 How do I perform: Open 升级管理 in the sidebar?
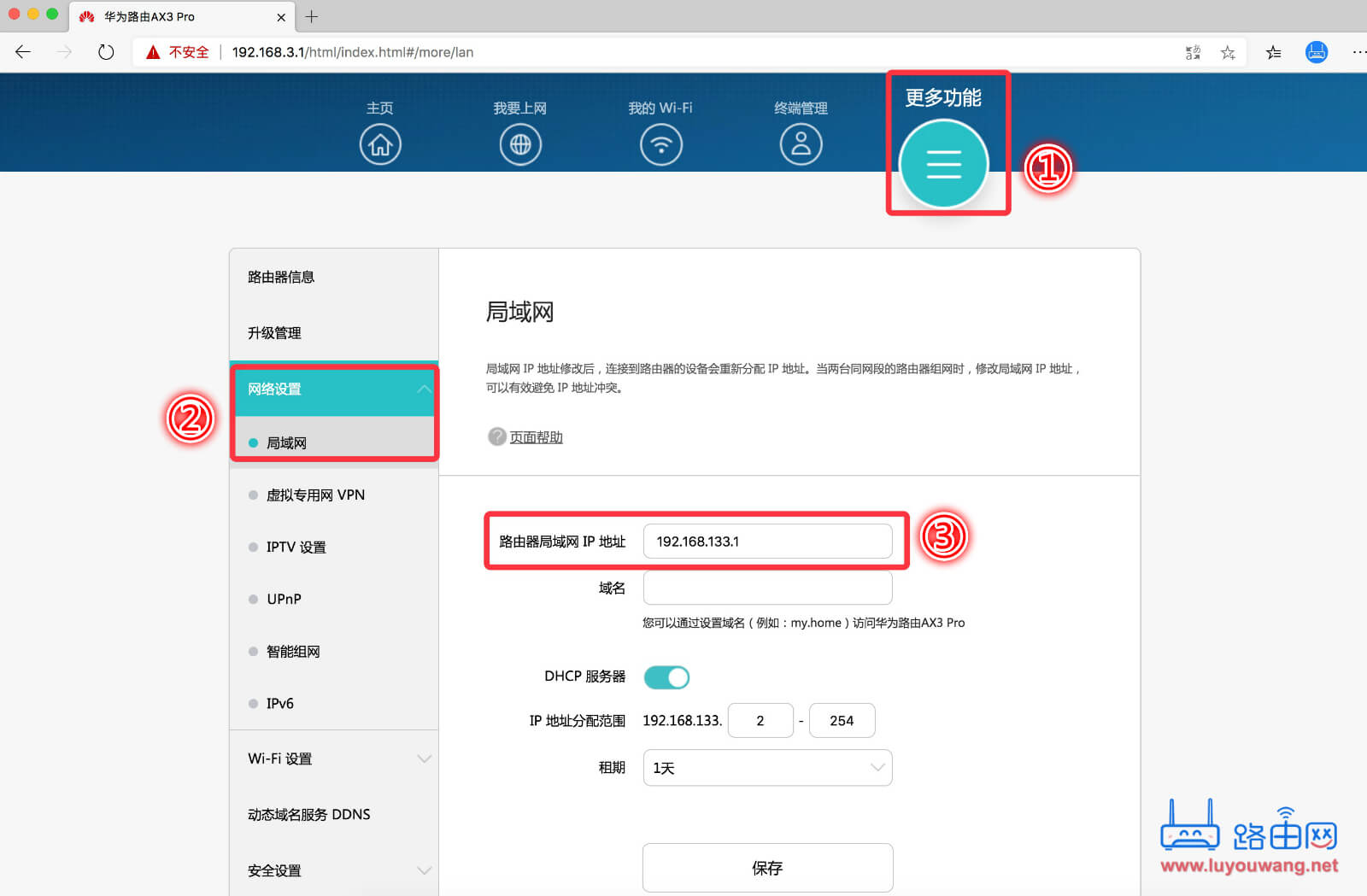[273, 333]
